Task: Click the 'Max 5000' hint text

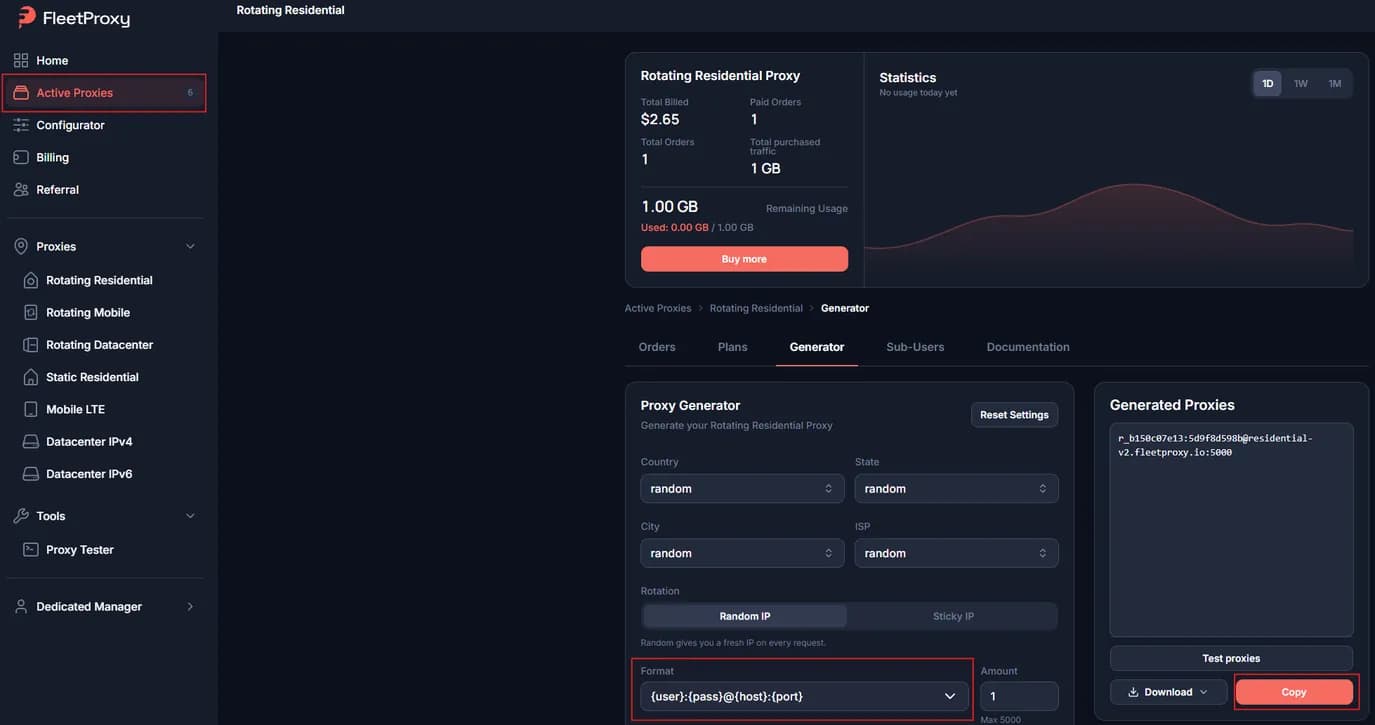Action: pos(1001,720)
